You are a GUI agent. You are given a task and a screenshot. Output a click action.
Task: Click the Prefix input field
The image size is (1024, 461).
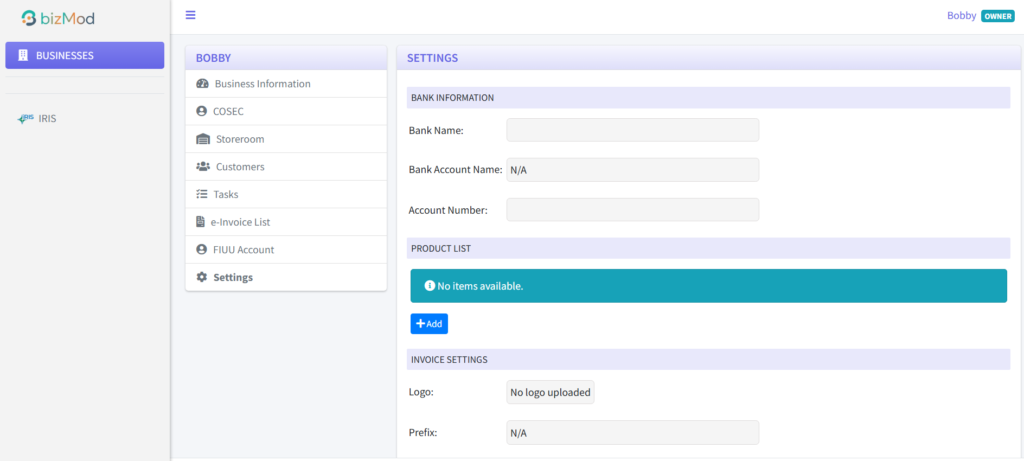pyautogui.click(x=632, y=433)
